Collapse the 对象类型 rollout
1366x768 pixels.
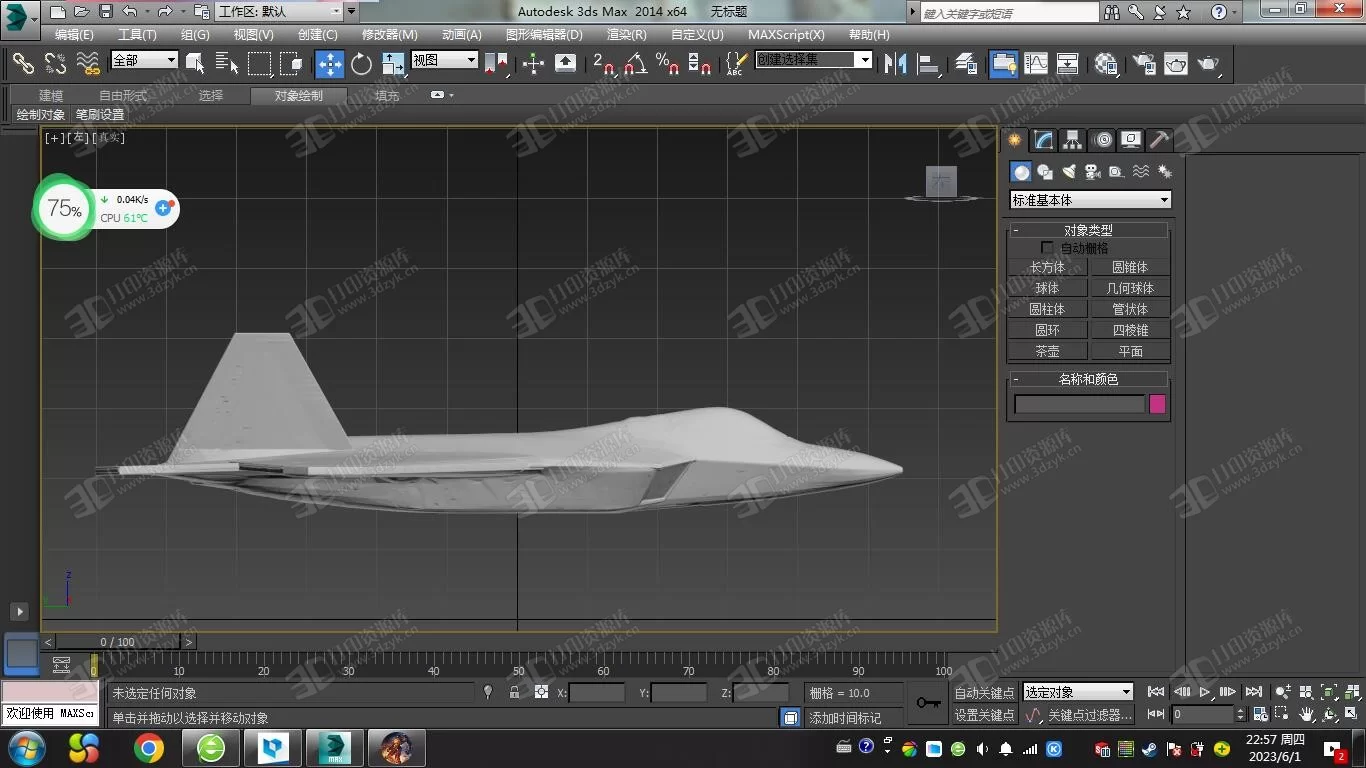pyautogui.click(x=1088, y=230)
